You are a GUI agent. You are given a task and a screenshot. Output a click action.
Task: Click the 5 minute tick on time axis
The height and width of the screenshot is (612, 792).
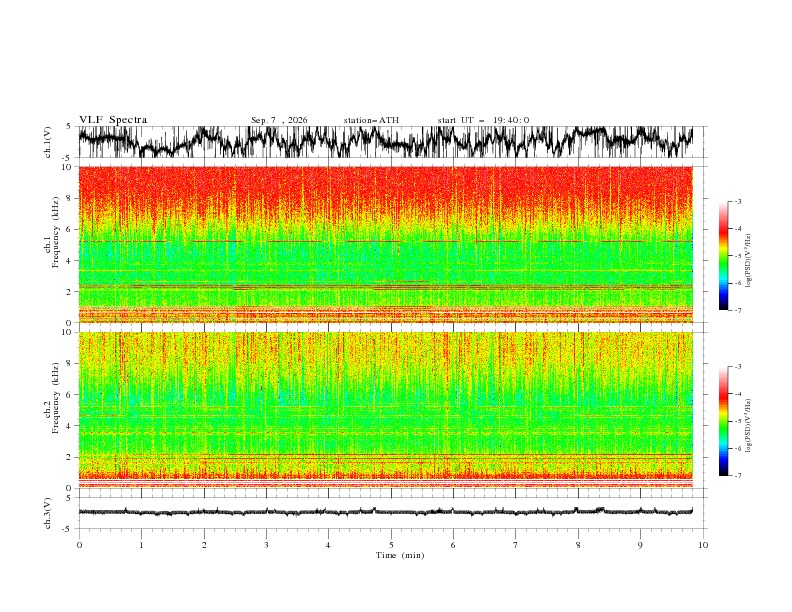click(391, 545)
